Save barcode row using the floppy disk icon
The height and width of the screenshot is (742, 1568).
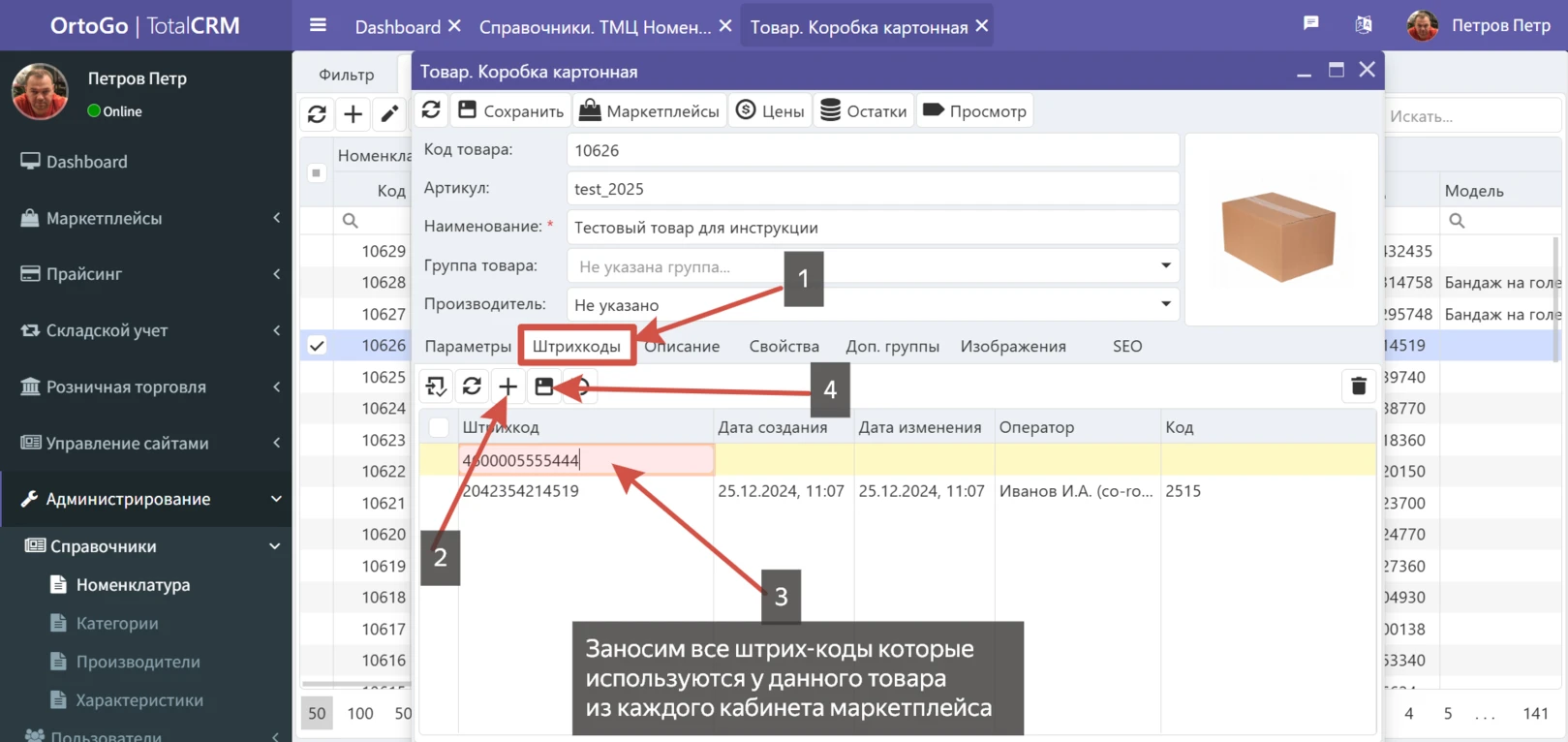(x=544, y=386)
